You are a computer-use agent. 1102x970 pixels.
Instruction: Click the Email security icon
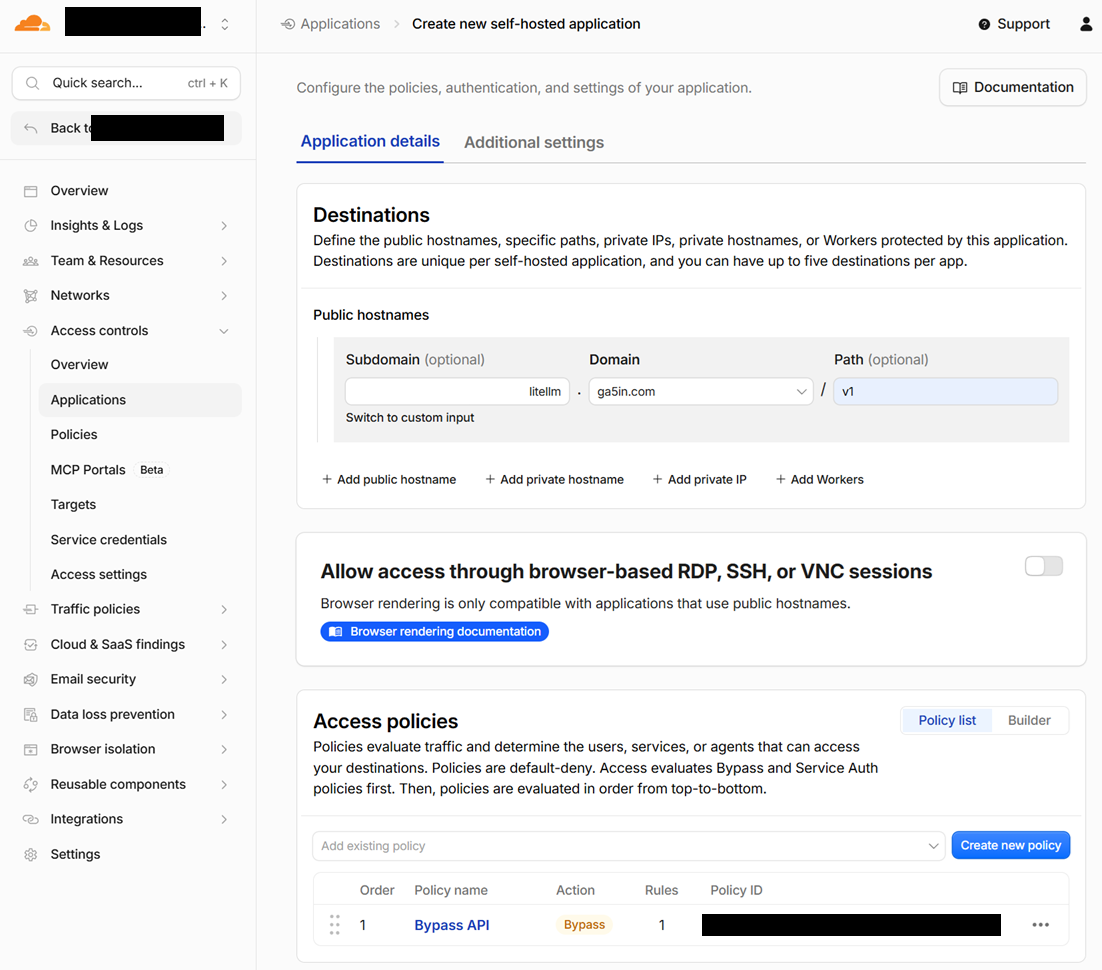[30, 680]
